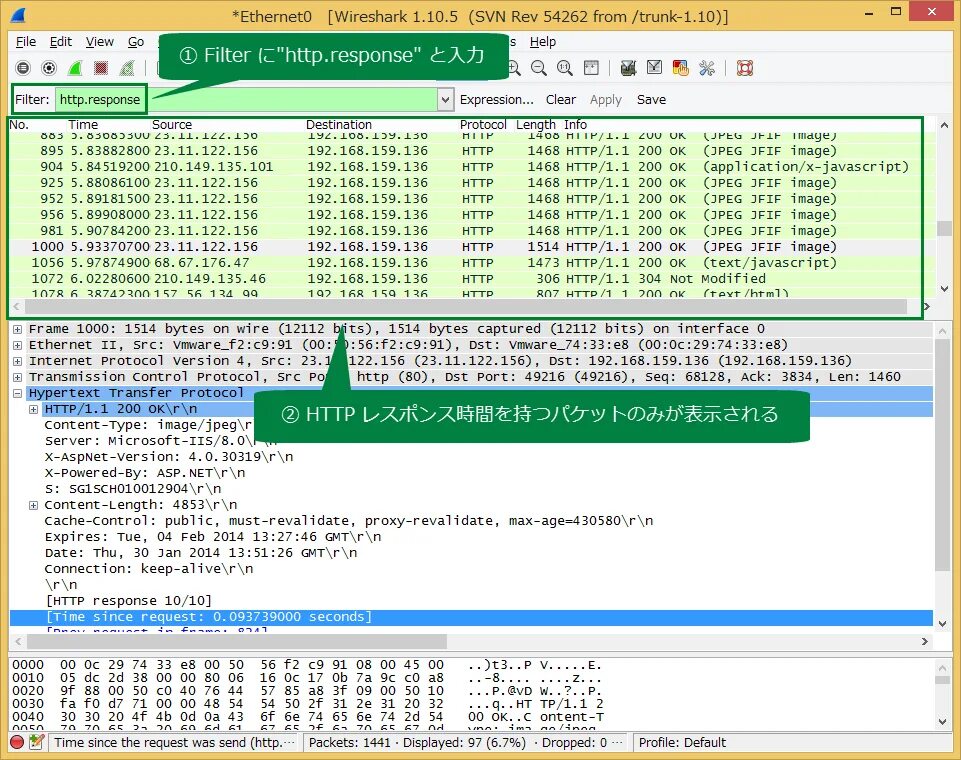Open the View menu
Image resolution: width=961 pixels, height=760 pixels.
[99, 42]
